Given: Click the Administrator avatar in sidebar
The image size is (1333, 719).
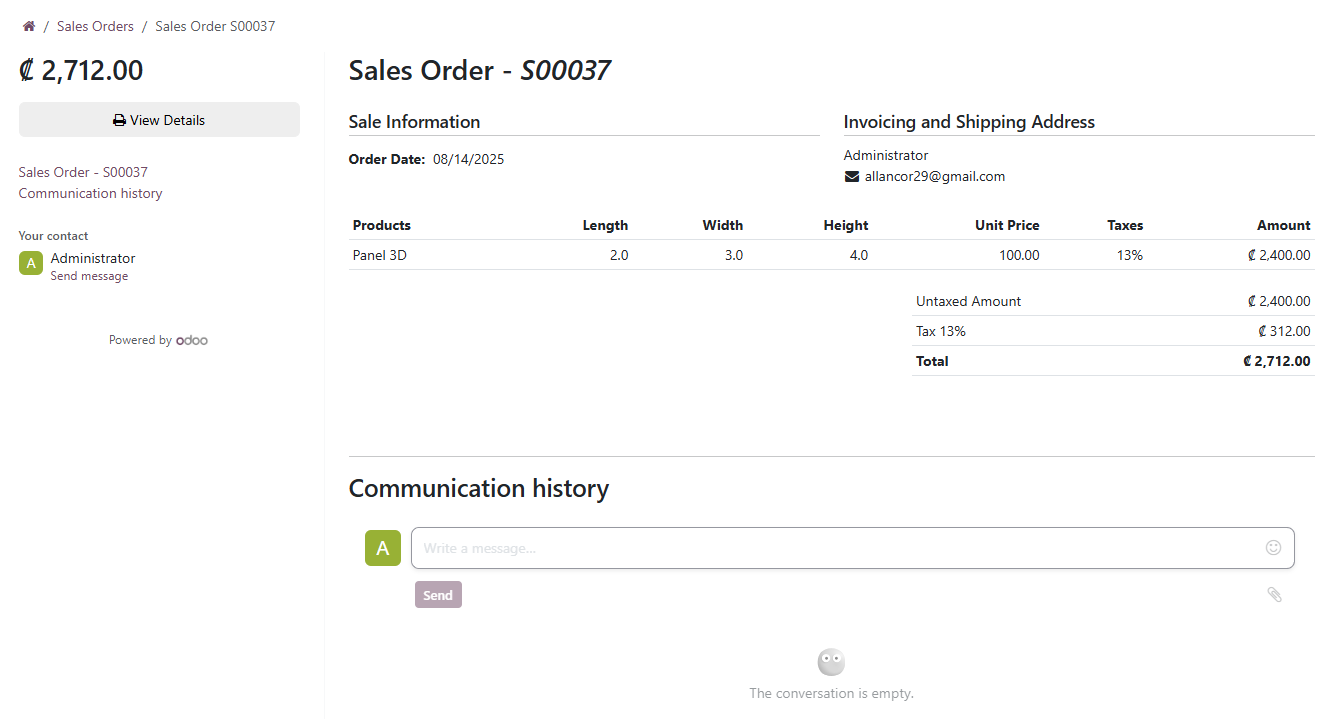Looking at the screenshot, I should click(31, 263).
